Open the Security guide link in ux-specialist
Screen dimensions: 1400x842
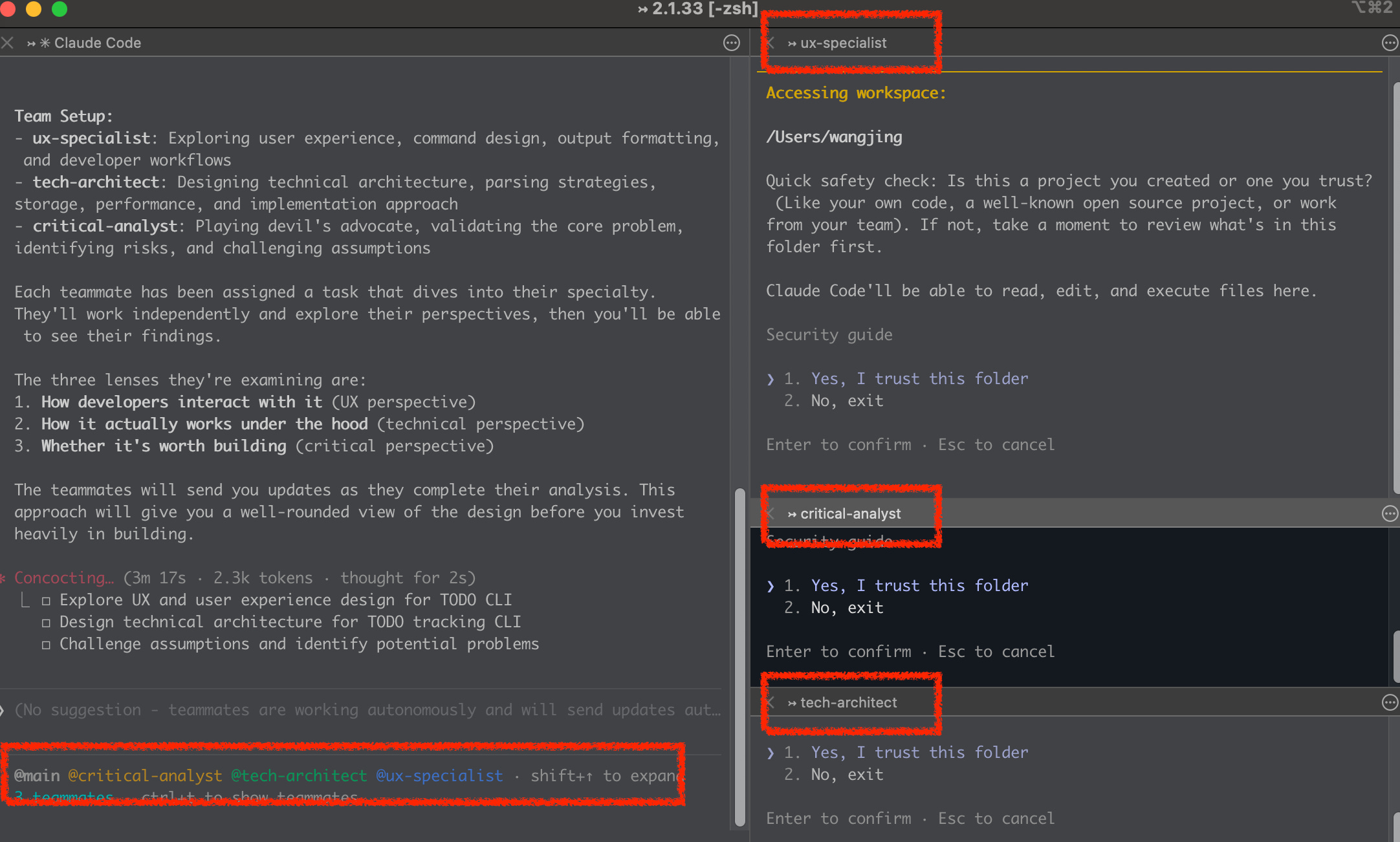[829, 335]
